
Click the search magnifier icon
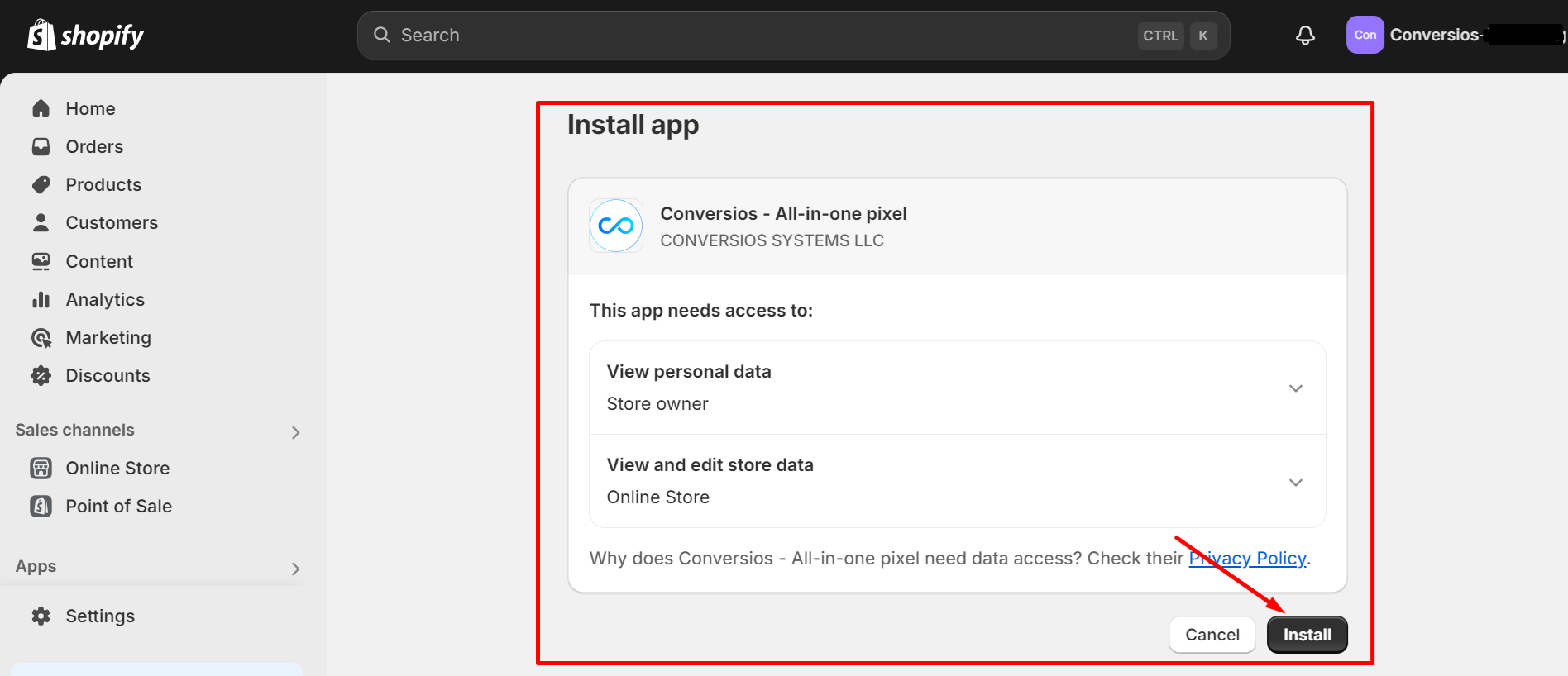(381, 35)
